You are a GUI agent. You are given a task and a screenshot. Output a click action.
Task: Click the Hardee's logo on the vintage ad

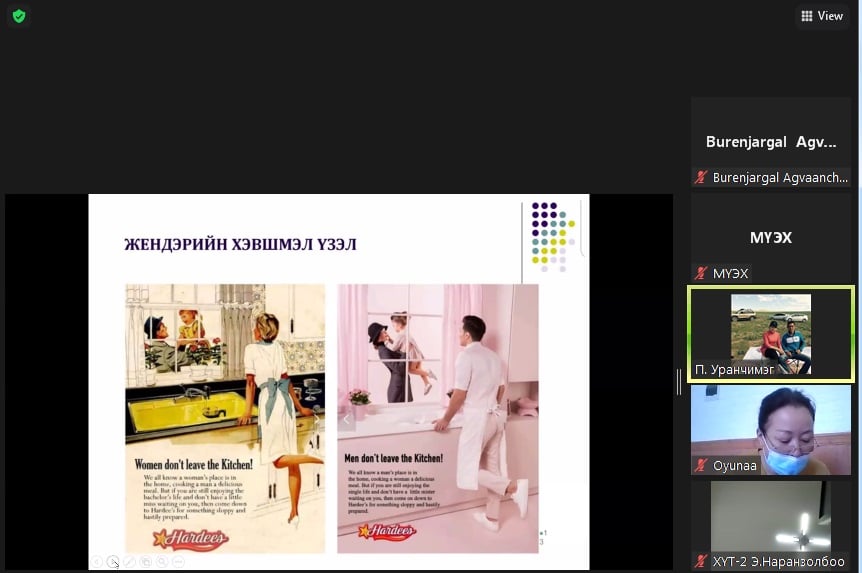[190, 538]
